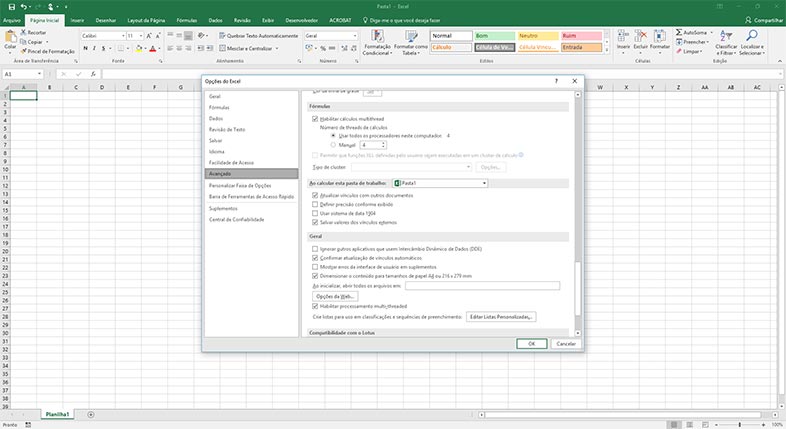The image size is (786, 429).
Task: Enable Definir precisão conforme exibido
Action: pyautogui.click(x=315, y=204)
